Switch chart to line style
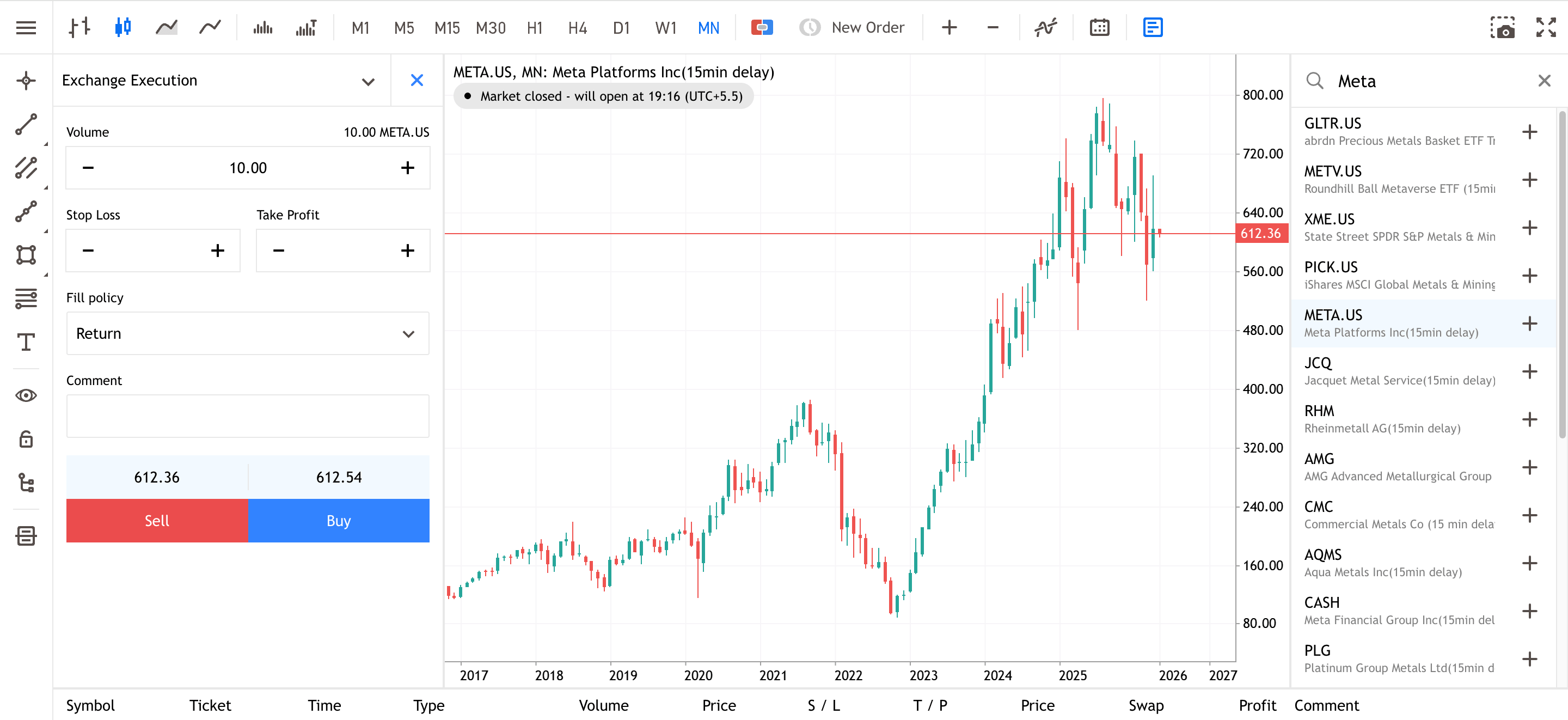This screenshot has height=720, width=1568. click(x=210, y=27)
